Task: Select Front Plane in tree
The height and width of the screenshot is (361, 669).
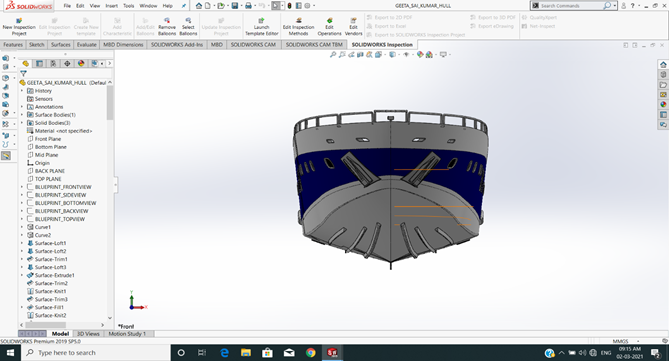Action: tap(48, 139)
